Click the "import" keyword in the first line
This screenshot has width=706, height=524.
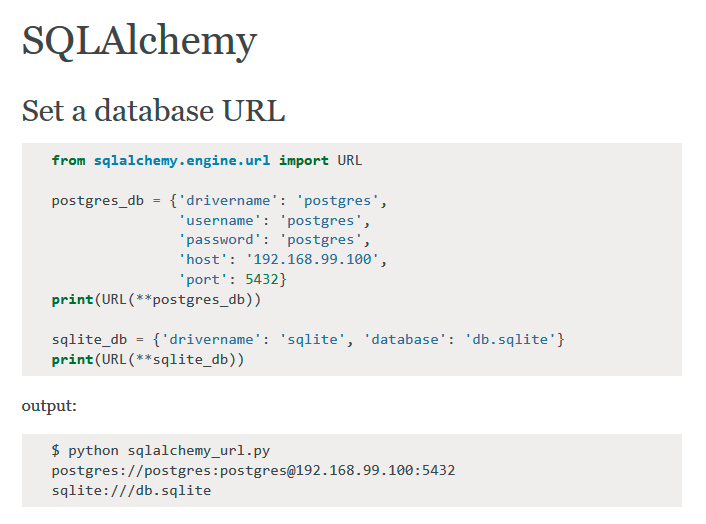[x=304, y=160]
